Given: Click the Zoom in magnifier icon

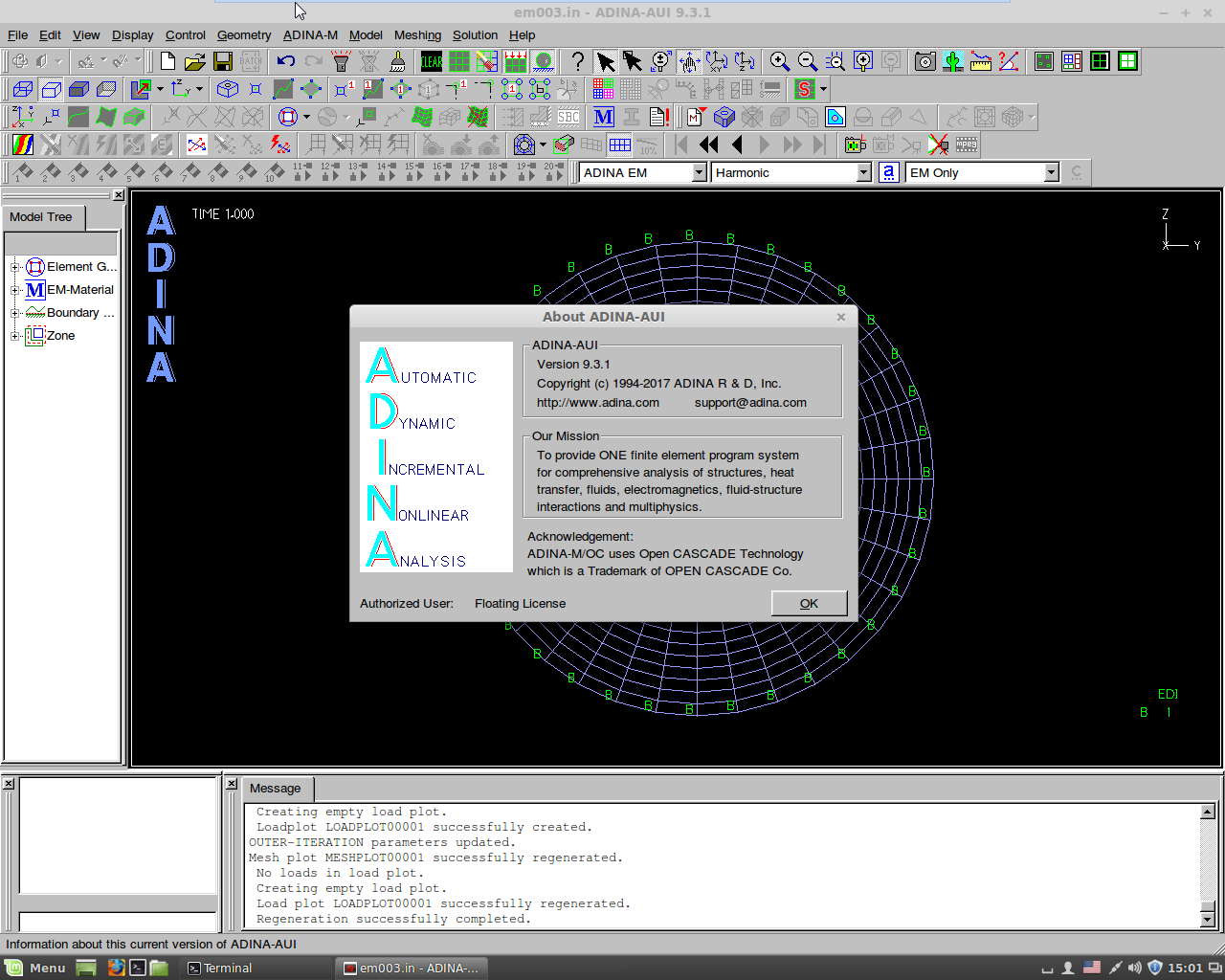Looking at the screenshot, I should (x=780, y=61).
